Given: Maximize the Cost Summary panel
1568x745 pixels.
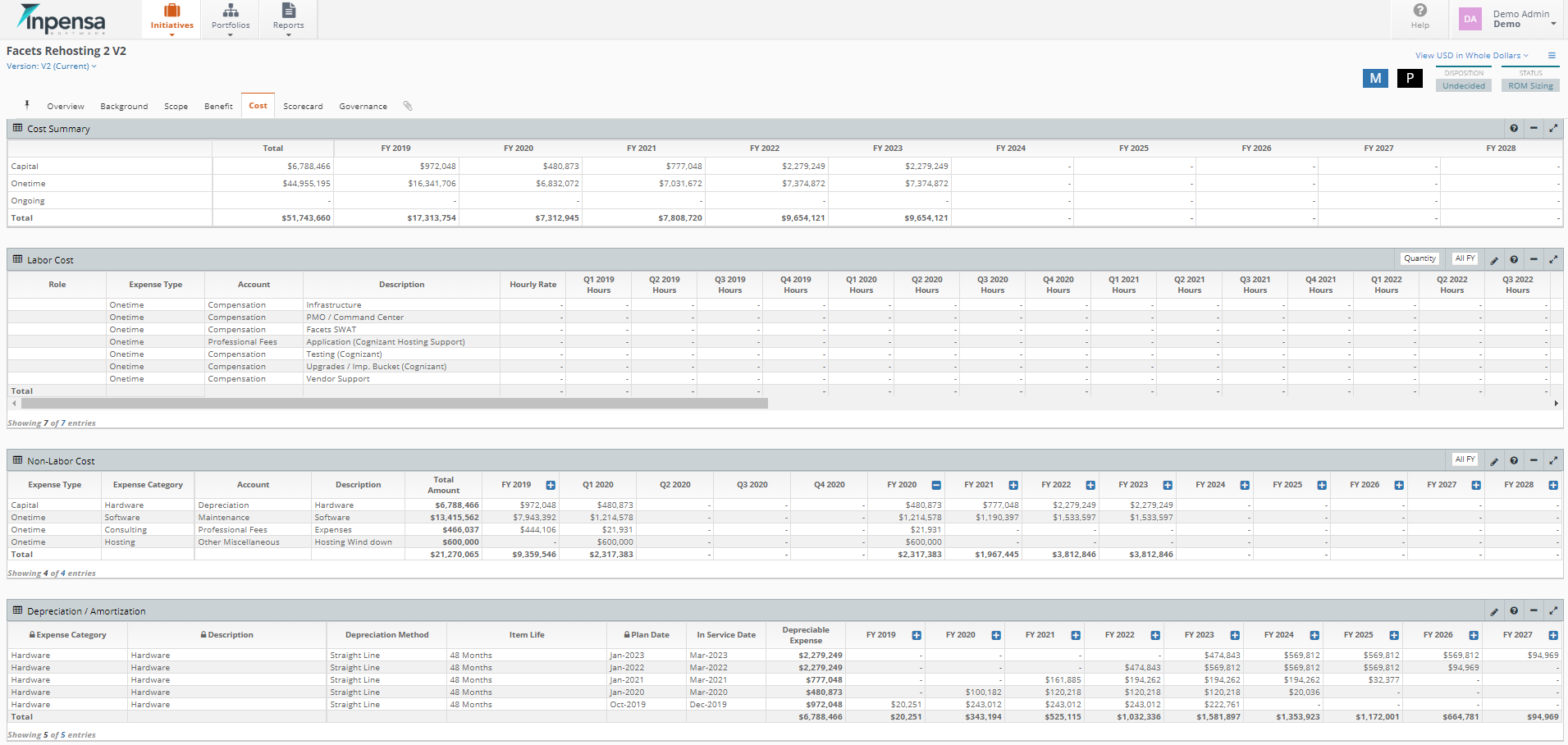Looking at the screenshot, I should click(x=1553, y=128).
